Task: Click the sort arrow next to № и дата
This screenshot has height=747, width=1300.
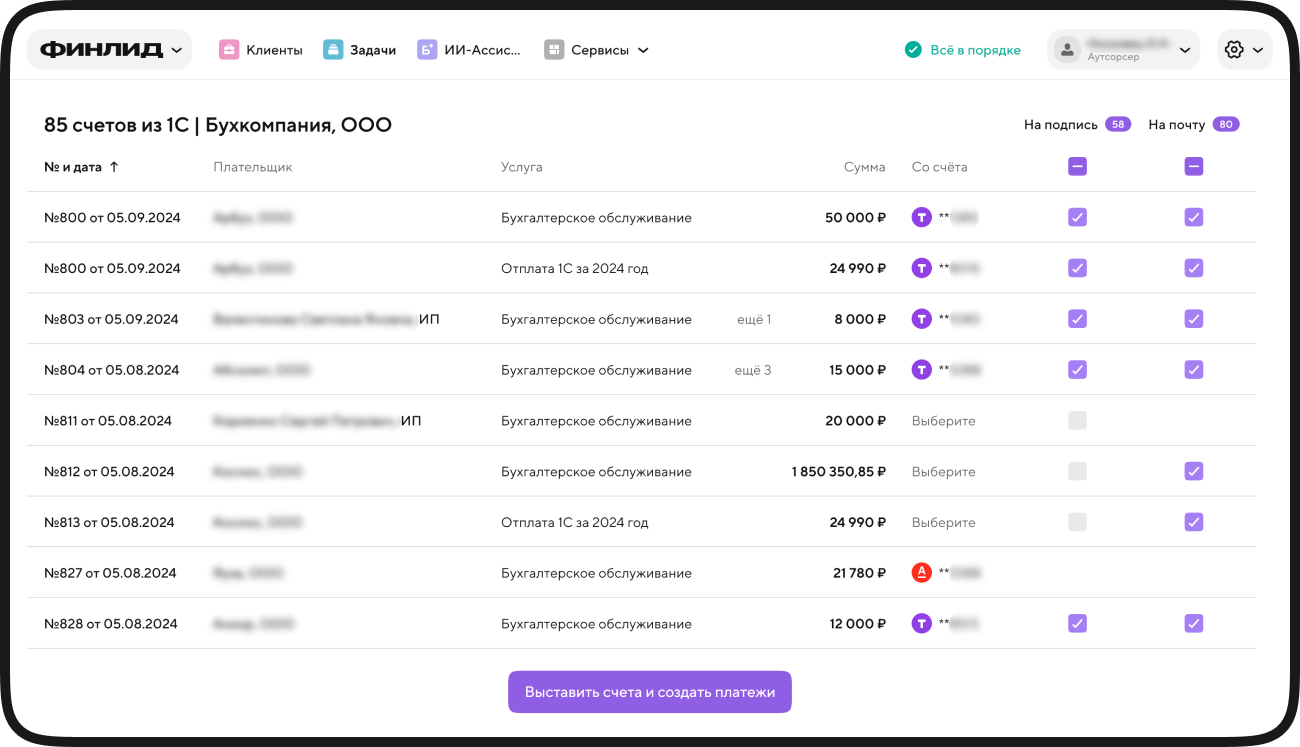Action: 114,167
